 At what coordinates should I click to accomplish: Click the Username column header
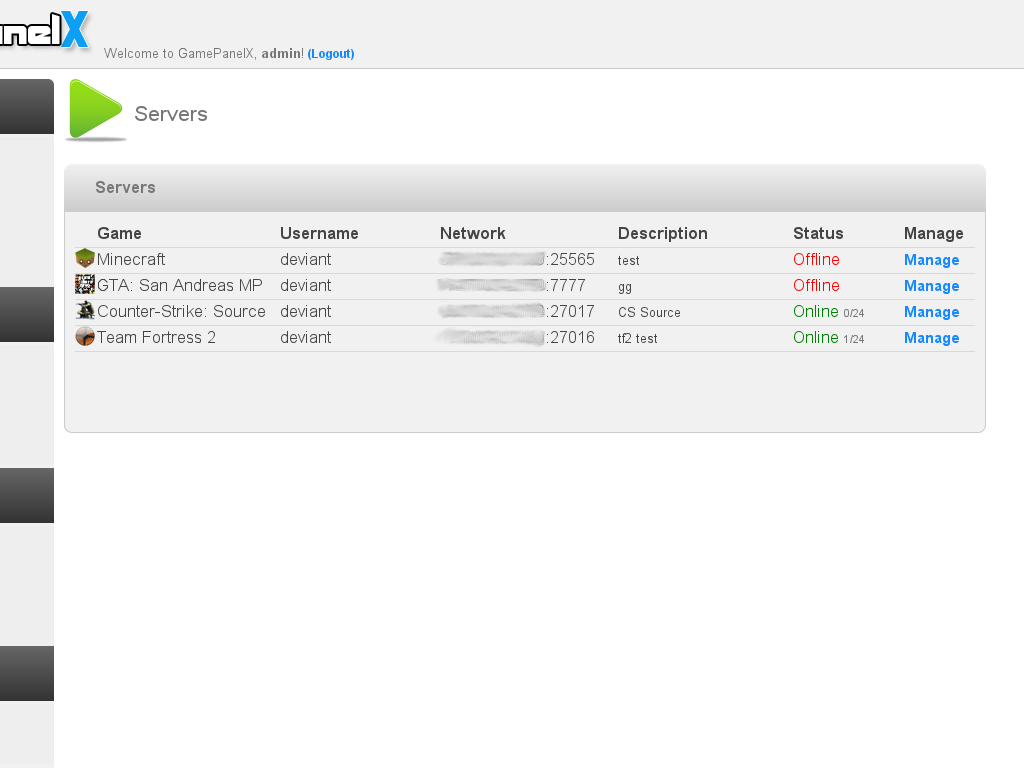(x=319, y=233)
